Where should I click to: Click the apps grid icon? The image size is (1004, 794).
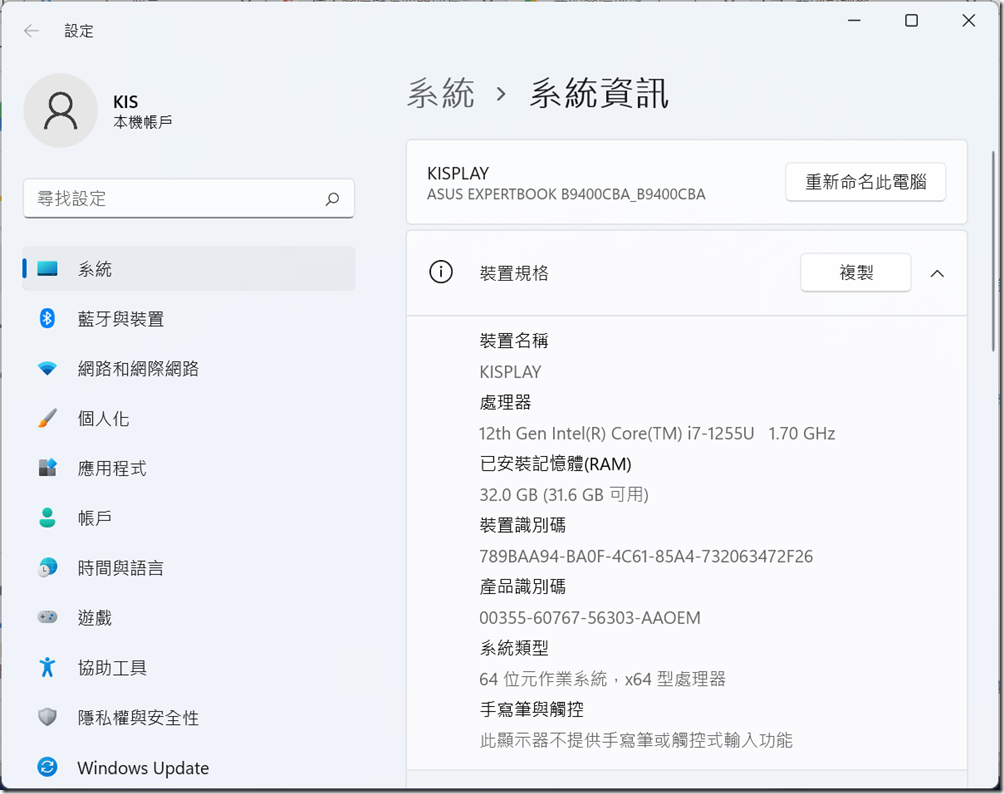click(x=47, y=468)
